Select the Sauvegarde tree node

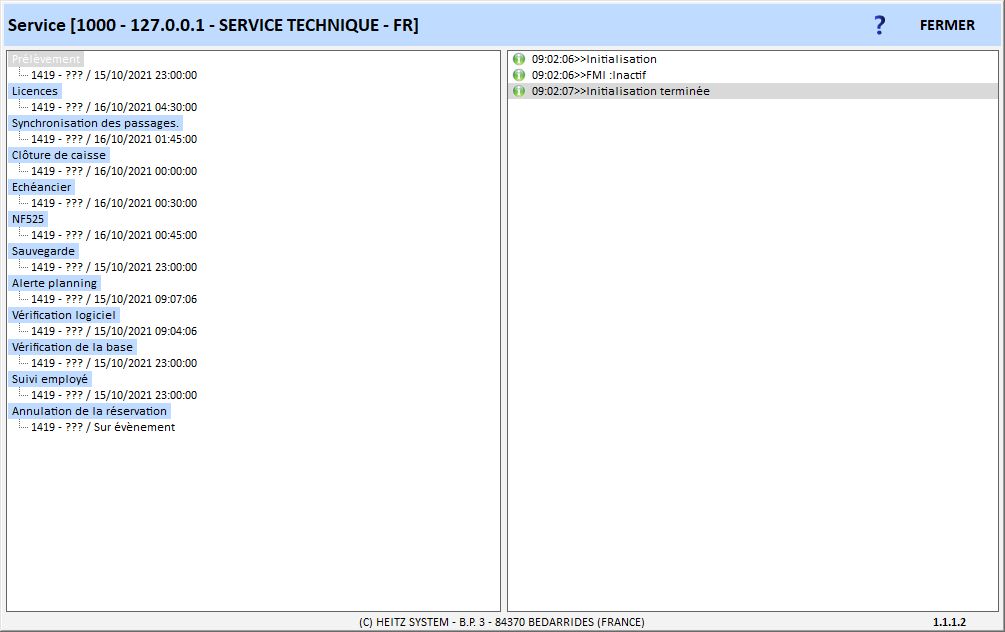point(43,251)
